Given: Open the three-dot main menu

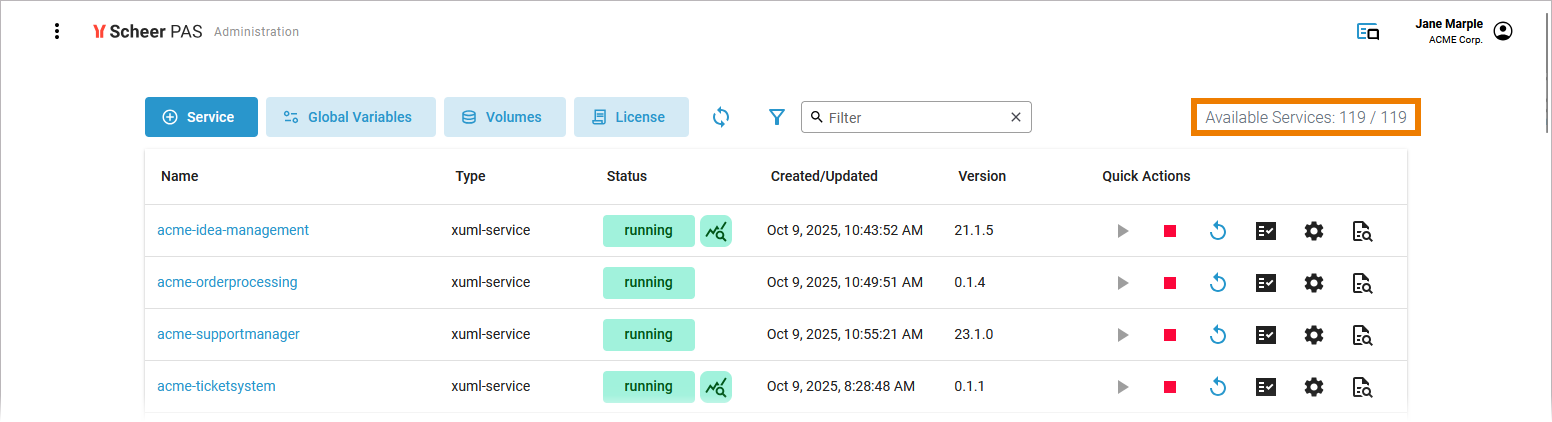Looking at the screenshot, I should [x=57, y=31].
